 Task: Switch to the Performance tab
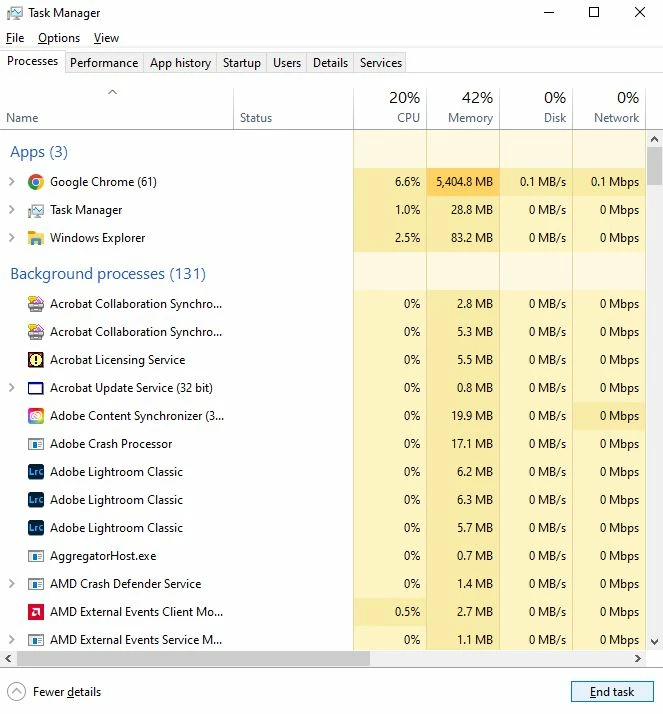(x=104, y=63)
